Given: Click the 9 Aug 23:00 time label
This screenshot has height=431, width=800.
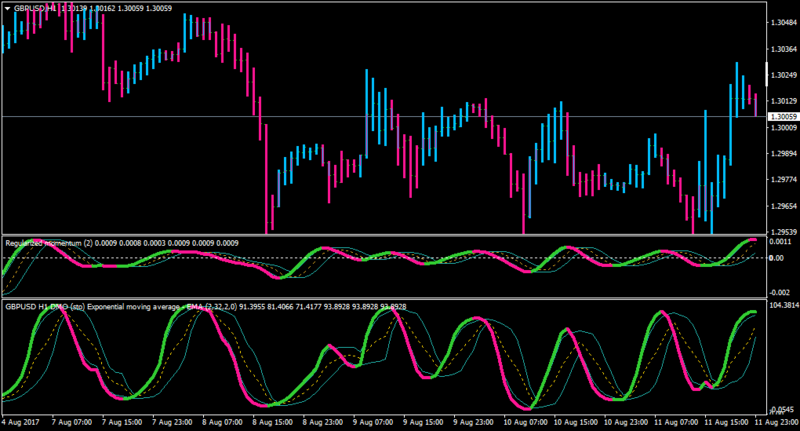Looking at the screenshot, I should click(473, 422).
